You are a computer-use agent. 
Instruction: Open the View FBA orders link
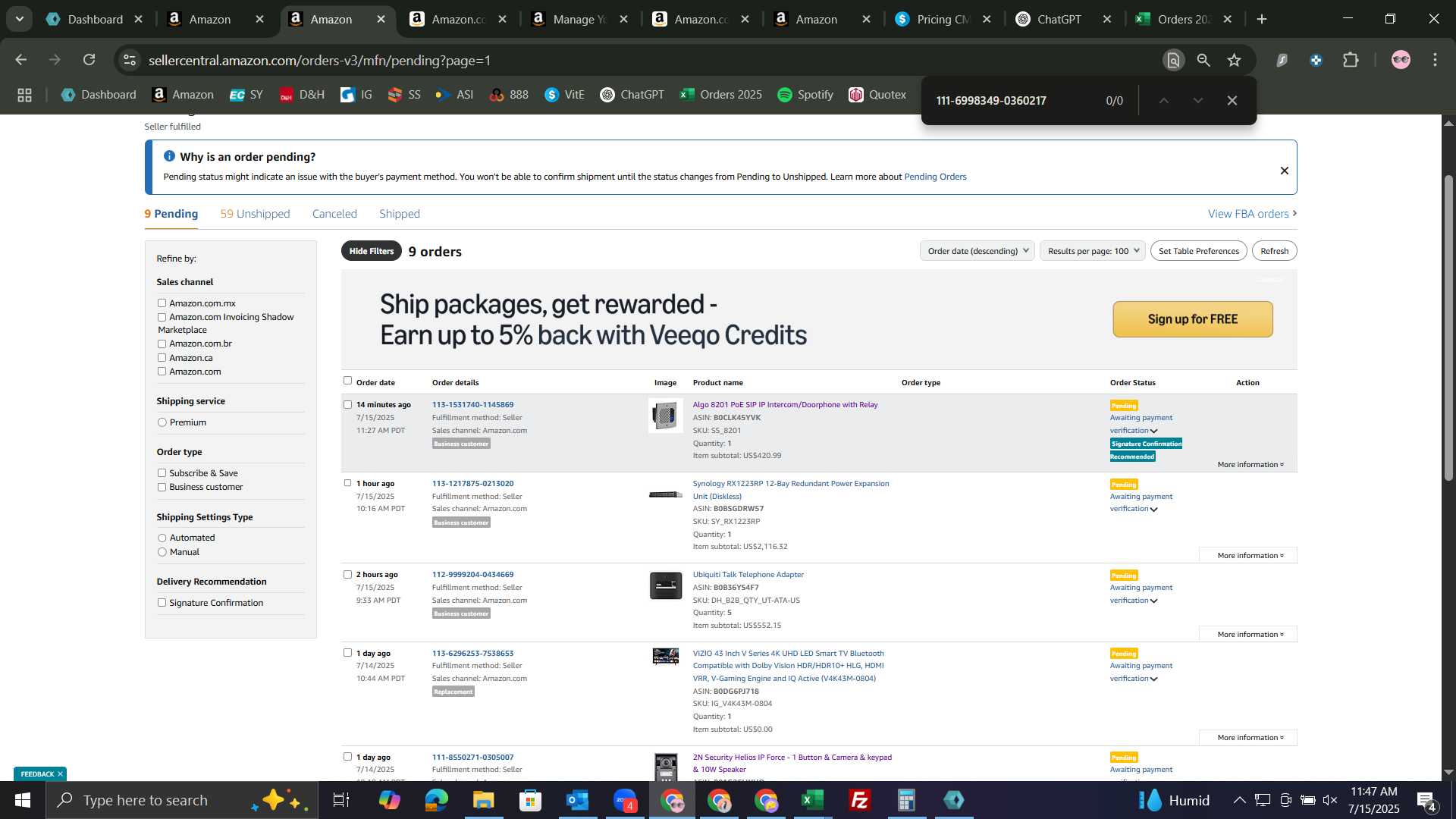pyautogui.click(x=1252, y=214)
